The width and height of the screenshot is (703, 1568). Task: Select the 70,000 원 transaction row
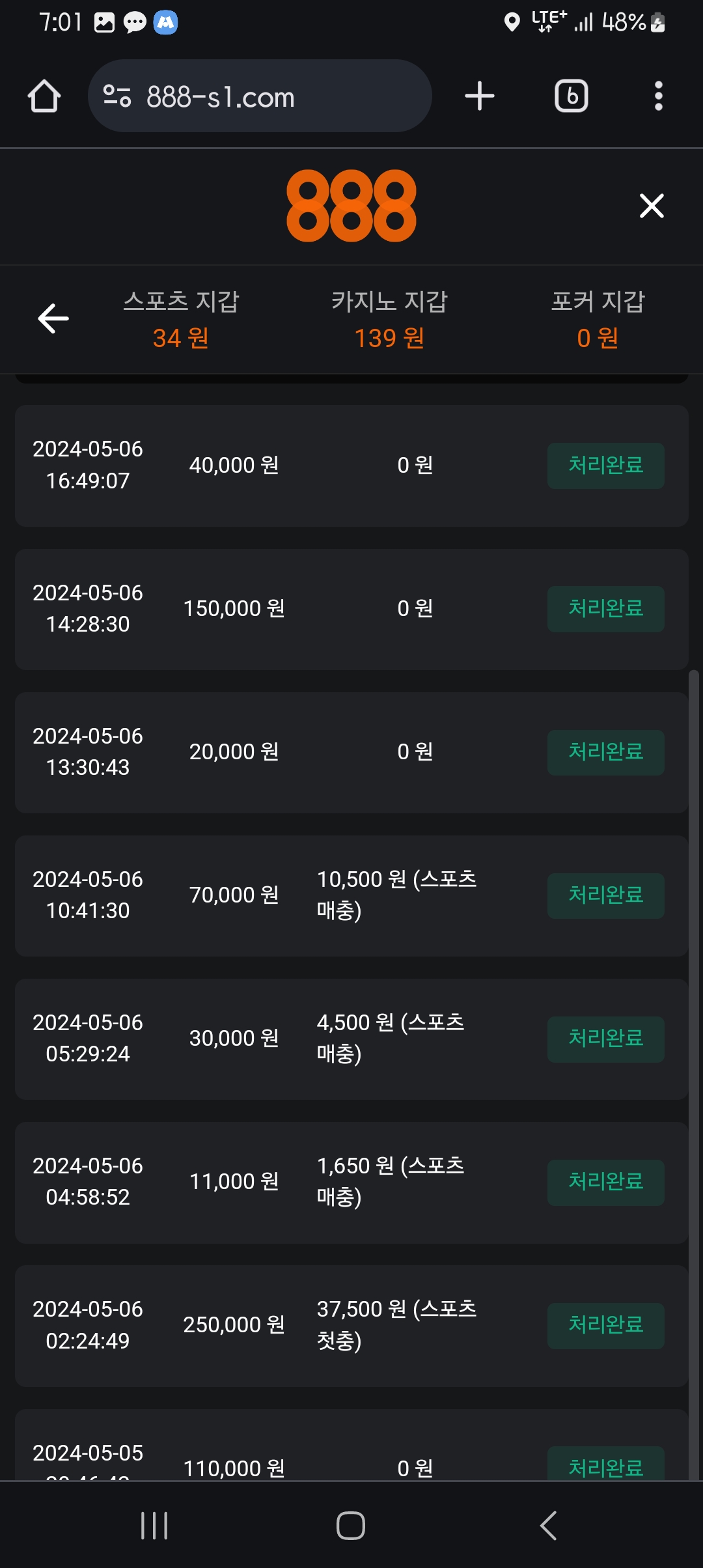click(351, 895)
